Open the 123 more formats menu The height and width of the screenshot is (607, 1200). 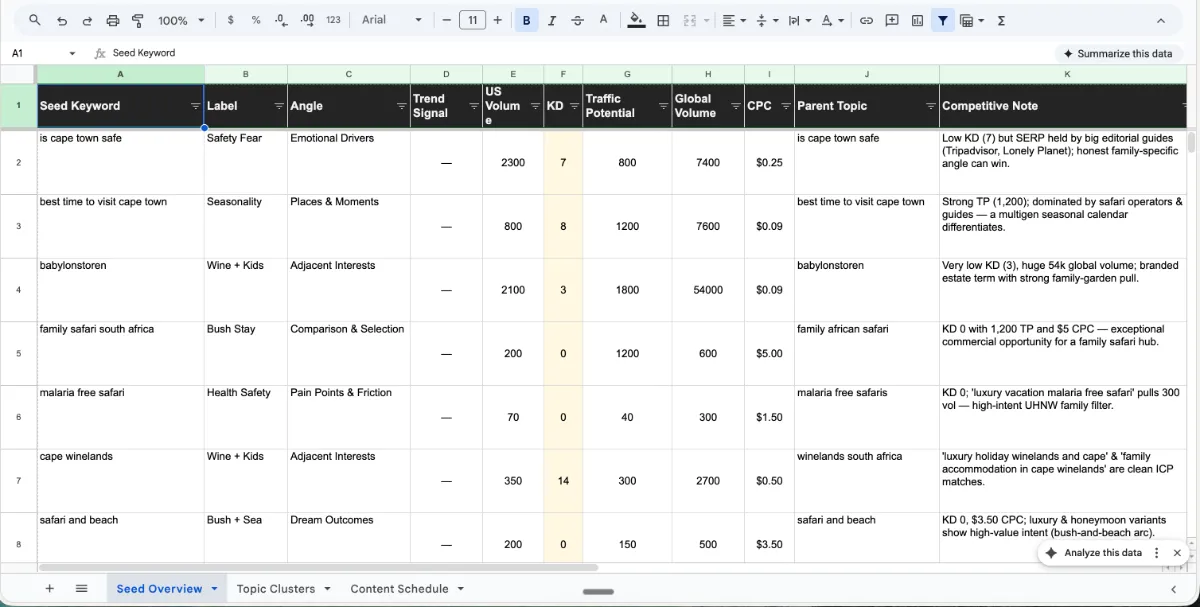coord(333,20)
